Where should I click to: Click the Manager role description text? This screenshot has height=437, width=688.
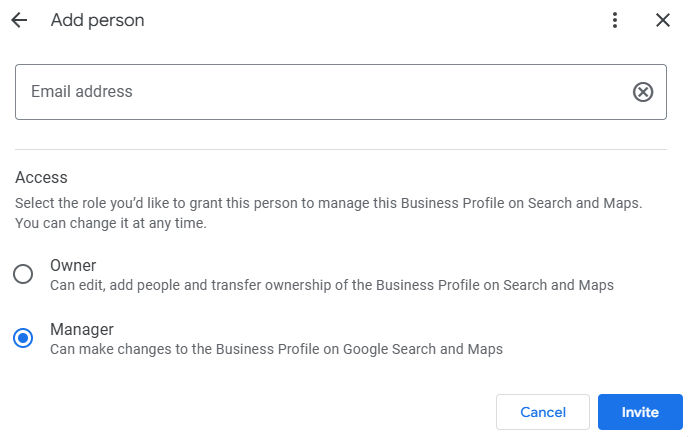[276, 350]
